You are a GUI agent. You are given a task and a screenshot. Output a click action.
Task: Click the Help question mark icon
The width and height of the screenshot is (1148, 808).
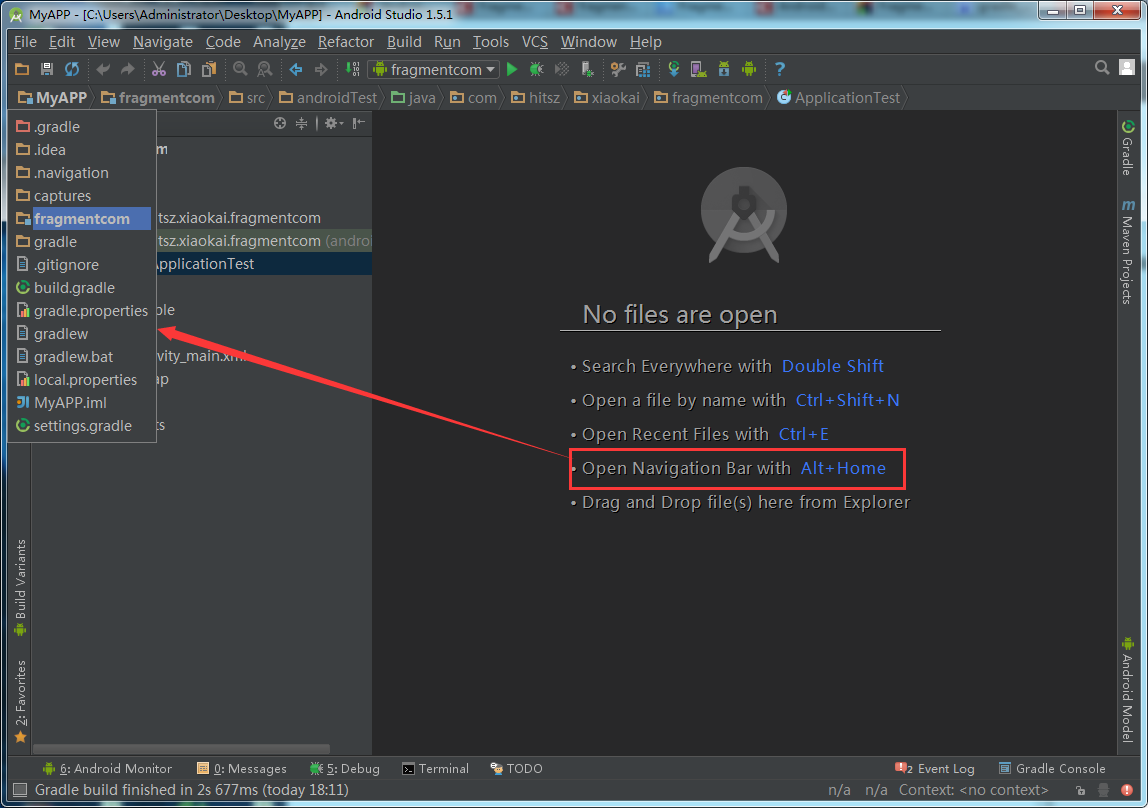pyautogui.click(x=779, y=69)
